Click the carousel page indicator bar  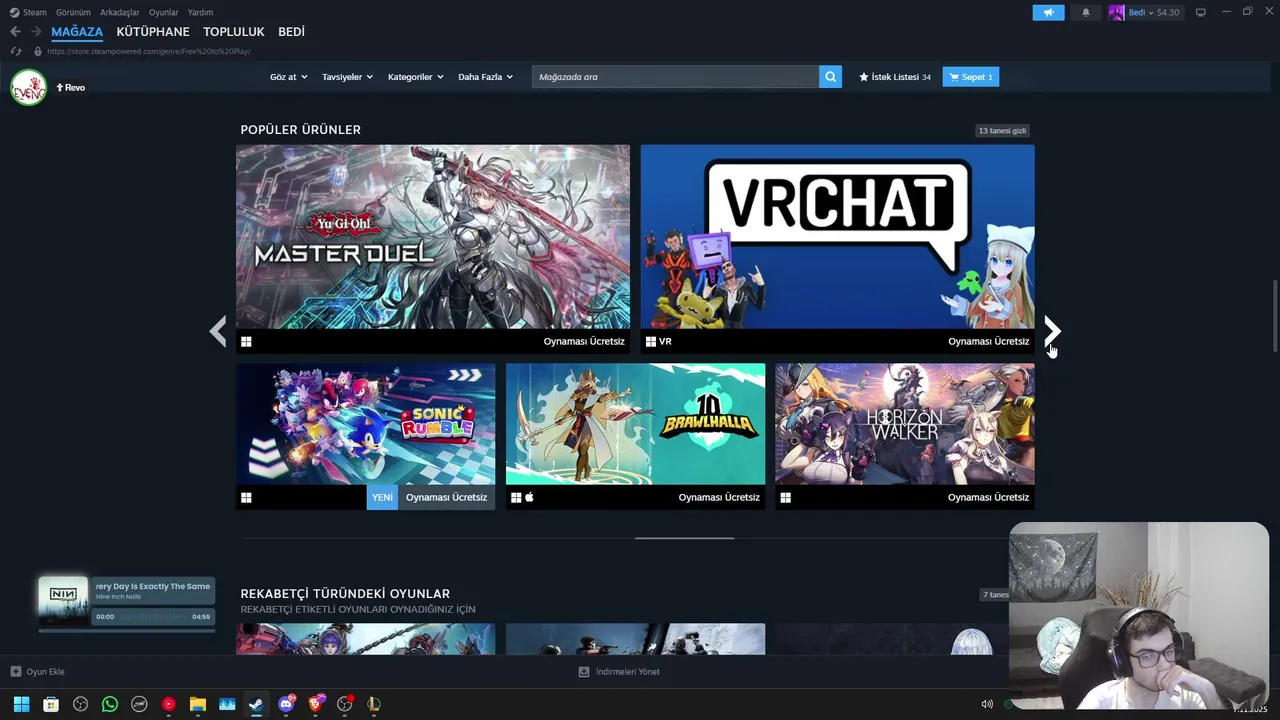coord(685,538)
